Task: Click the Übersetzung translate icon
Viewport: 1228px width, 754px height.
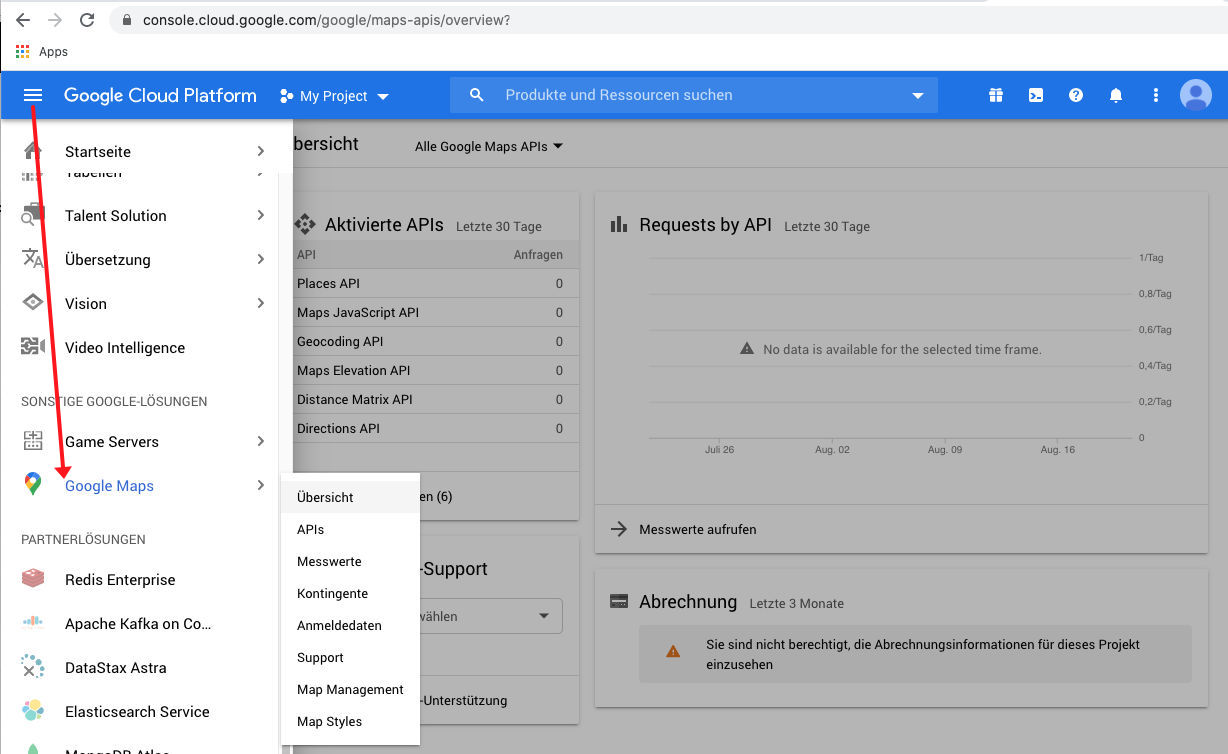Action: [x=32, y=259]
